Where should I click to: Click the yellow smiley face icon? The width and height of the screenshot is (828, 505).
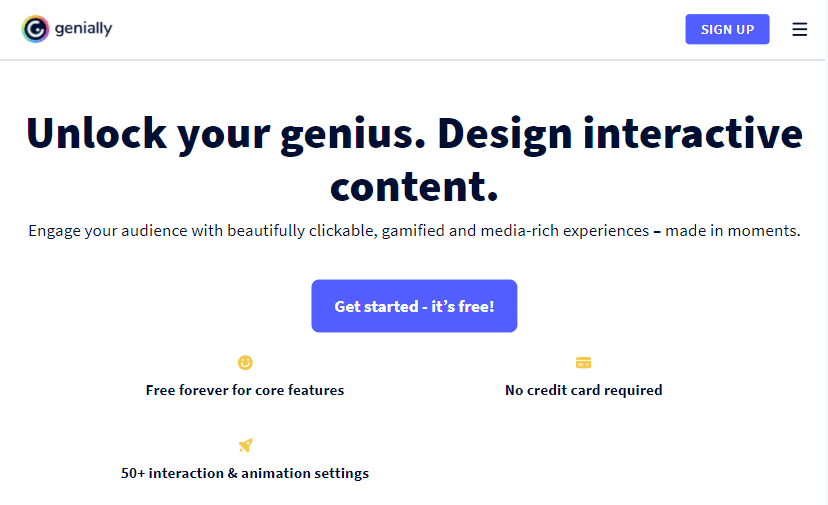point(245,362)
